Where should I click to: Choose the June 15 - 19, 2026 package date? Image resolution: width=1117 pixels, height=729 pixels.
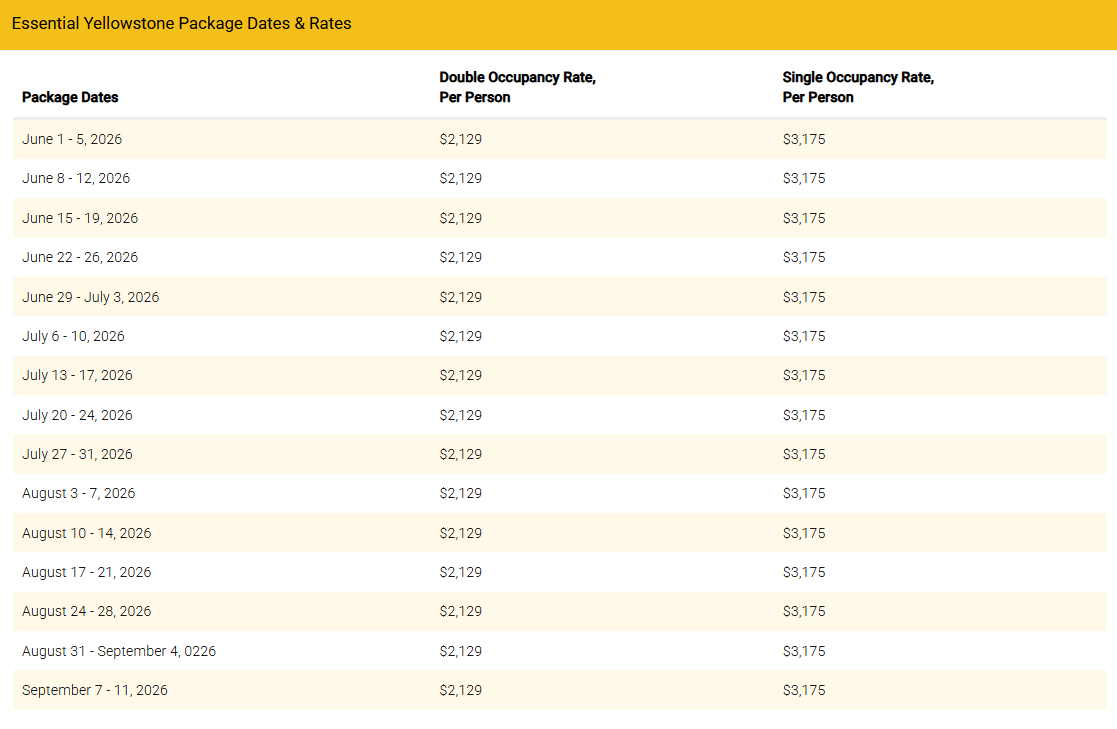[80, 218]
